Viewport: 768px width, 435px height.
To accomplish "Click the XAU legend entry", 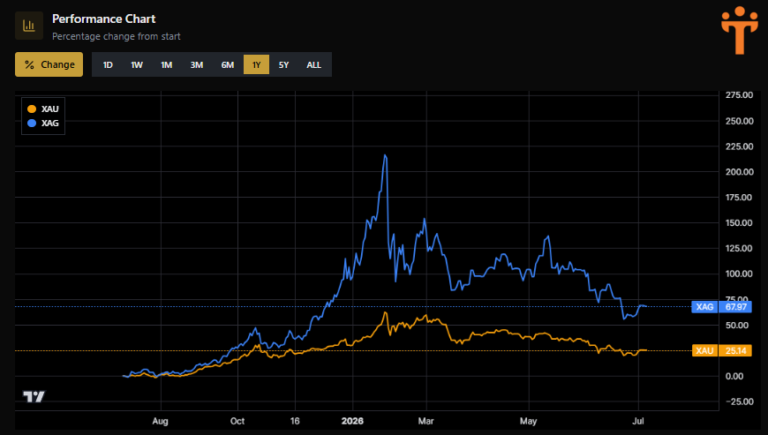I will pos(43,109).
